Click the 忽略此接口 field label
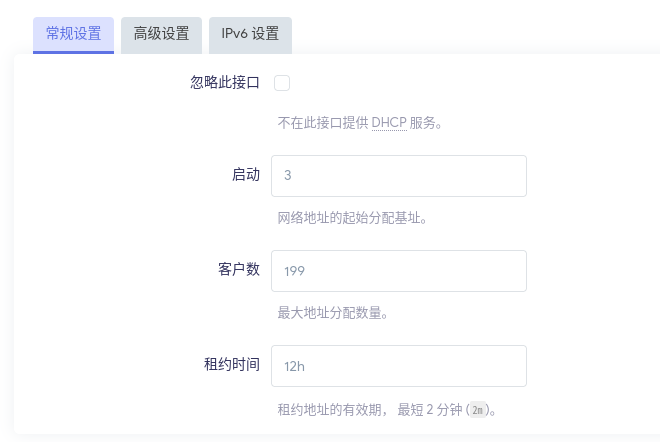The width and height of the screenshot is (660, 442). pos(225,83)
